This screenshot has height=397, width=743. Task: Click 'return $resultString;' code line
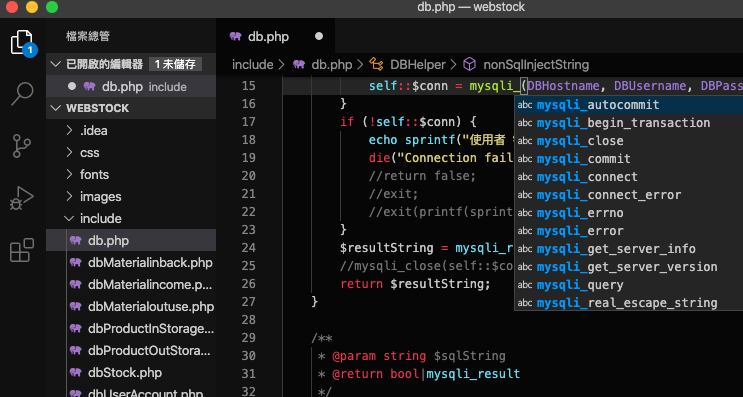[x=415, y=284]
